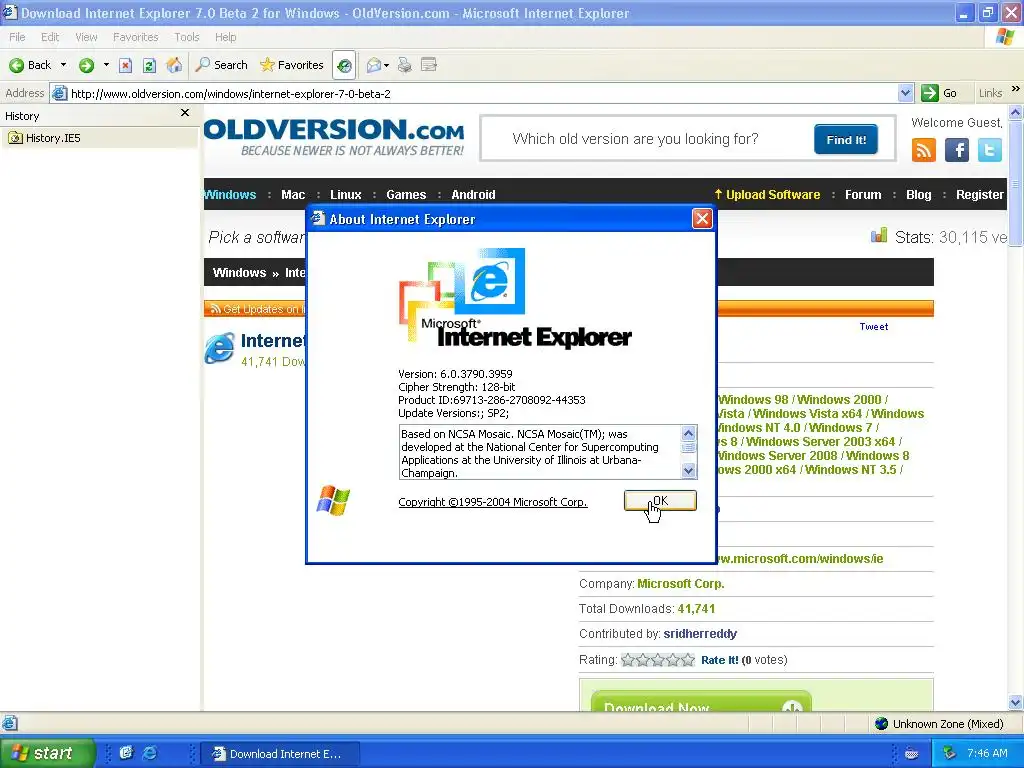
Task: Select the Mac navigation tab
Action: [x=293, y=195]
